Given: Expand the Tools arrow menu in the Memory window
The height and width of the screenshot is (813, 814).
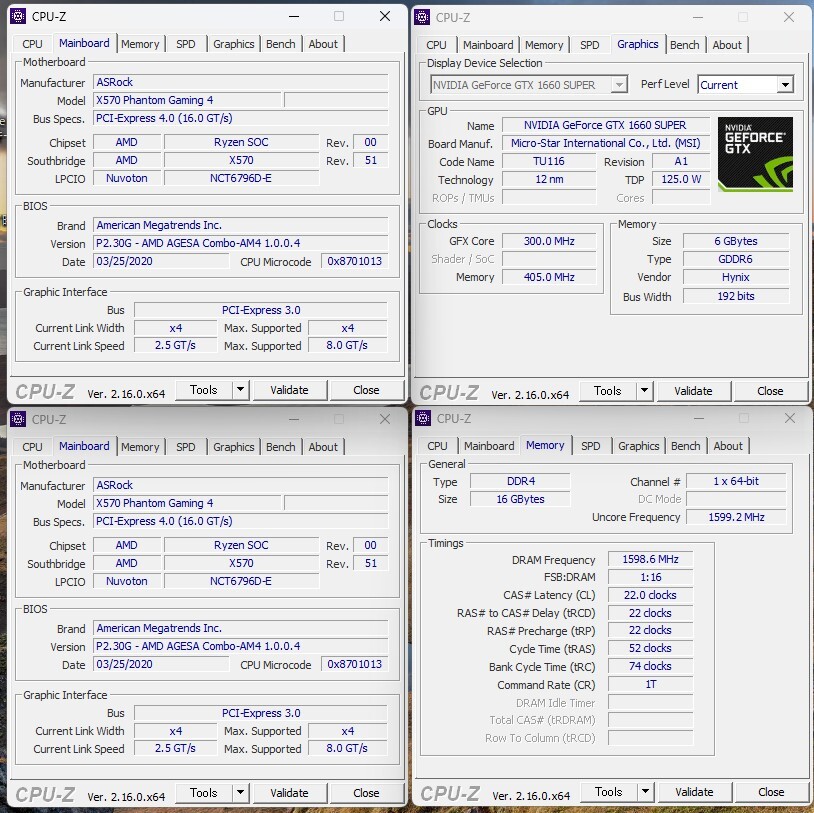Looking at the screenshot, I should pyautogui.click(x=645, y=792).
